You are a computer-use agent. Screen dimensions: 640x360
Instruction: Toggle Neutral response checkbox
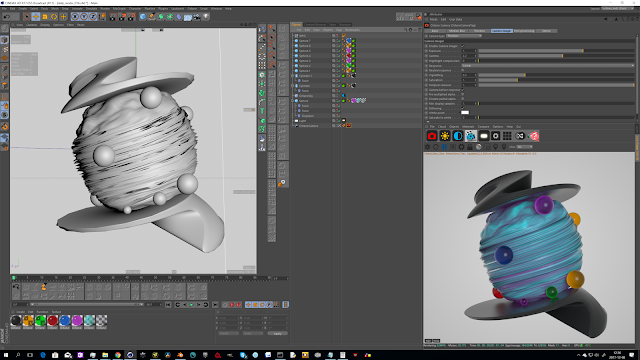pyautogui.click(x=462, y=70)
